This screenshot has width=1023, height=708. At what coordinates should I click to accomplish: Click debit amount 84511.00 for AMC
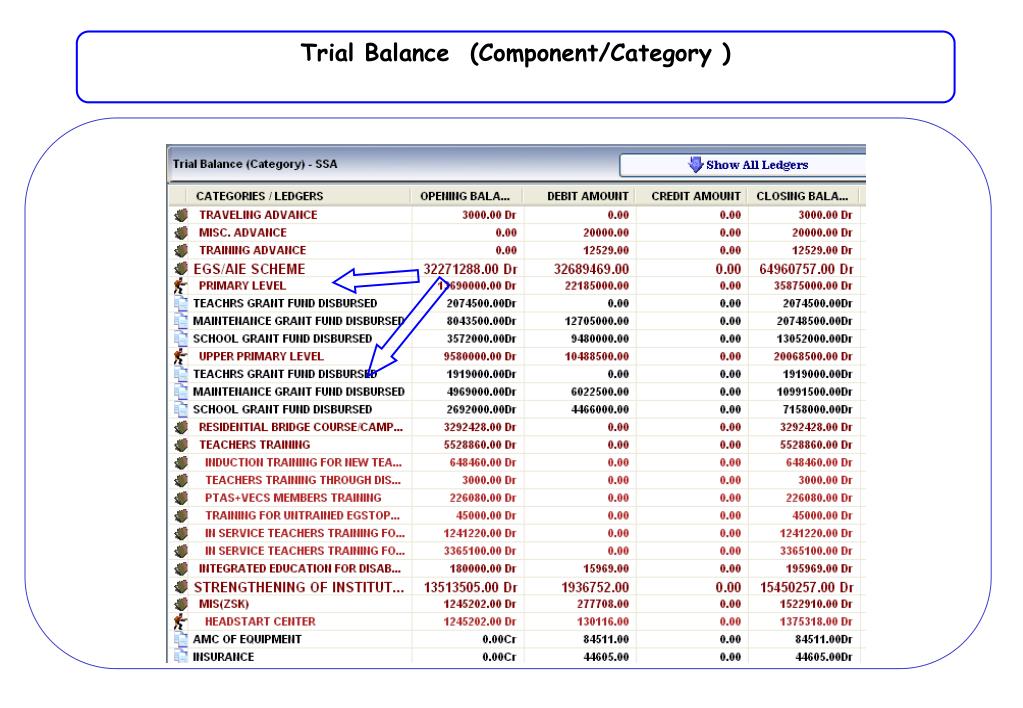tap(606, 639)
